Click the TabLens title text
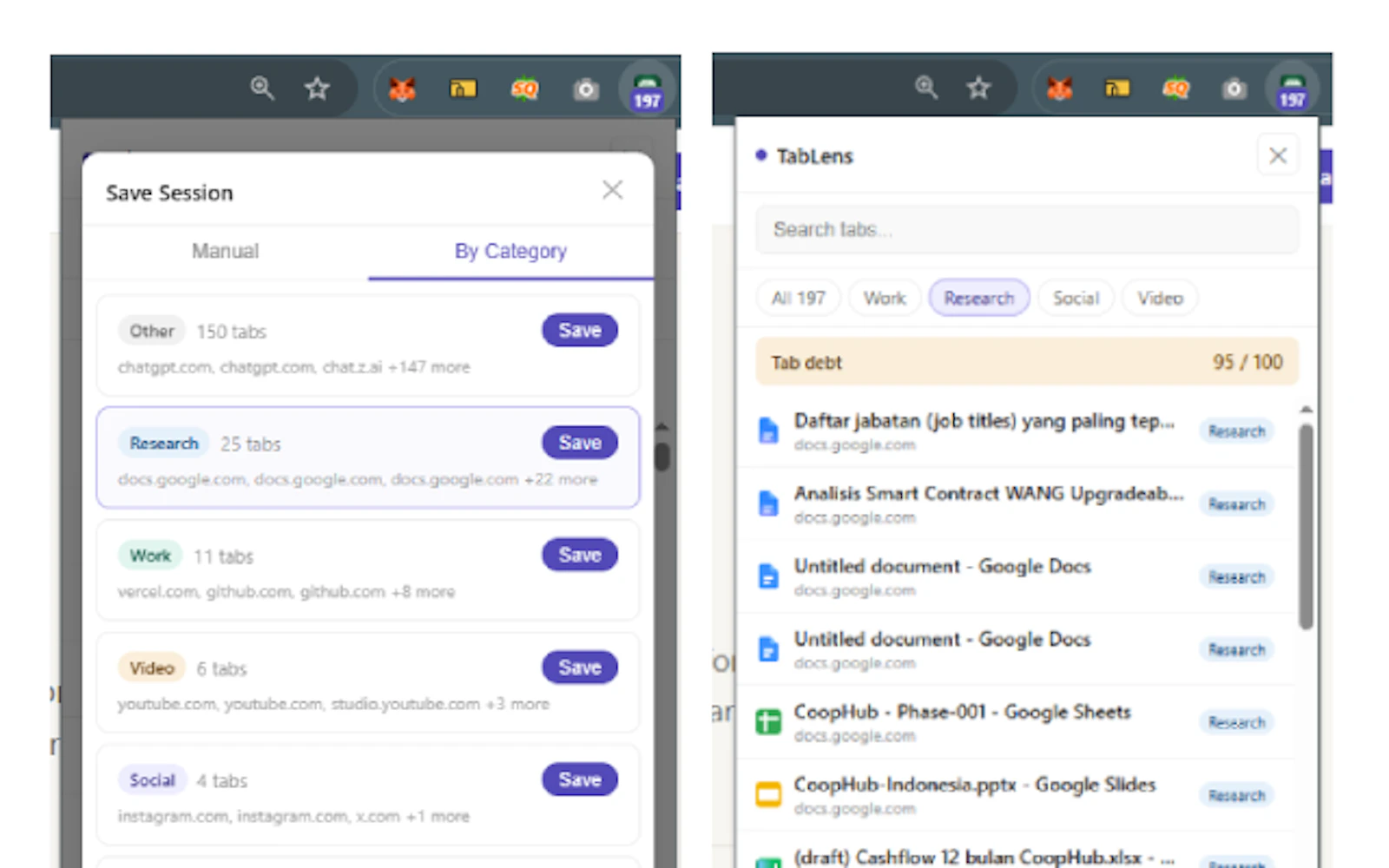Viewport: 1389px width, 868px height. pos(814,156)
